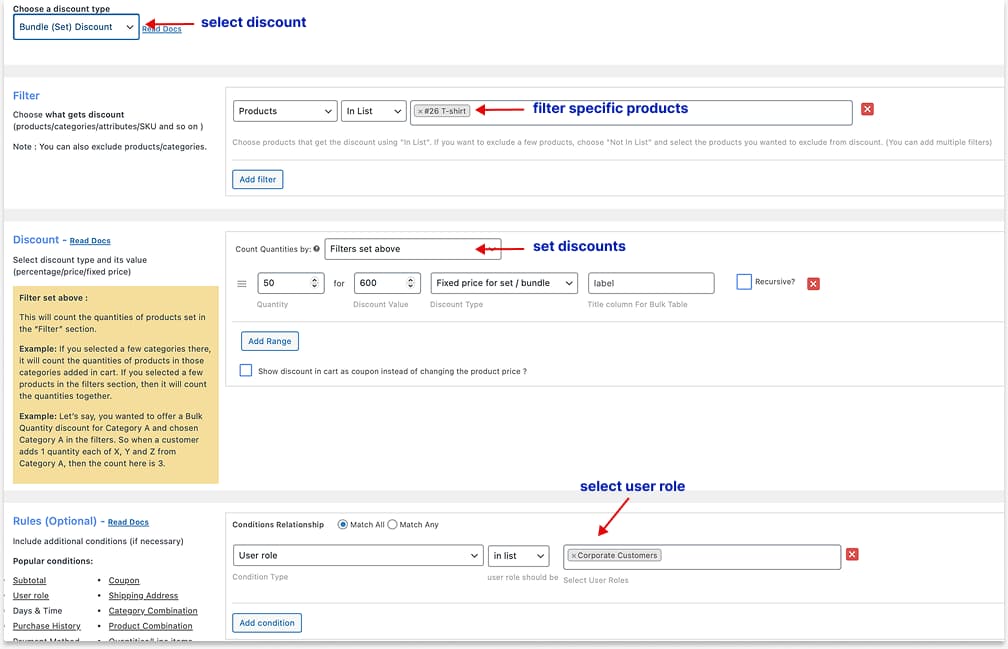Check "Show discount in cart as coupon" option

pos(244,370)
